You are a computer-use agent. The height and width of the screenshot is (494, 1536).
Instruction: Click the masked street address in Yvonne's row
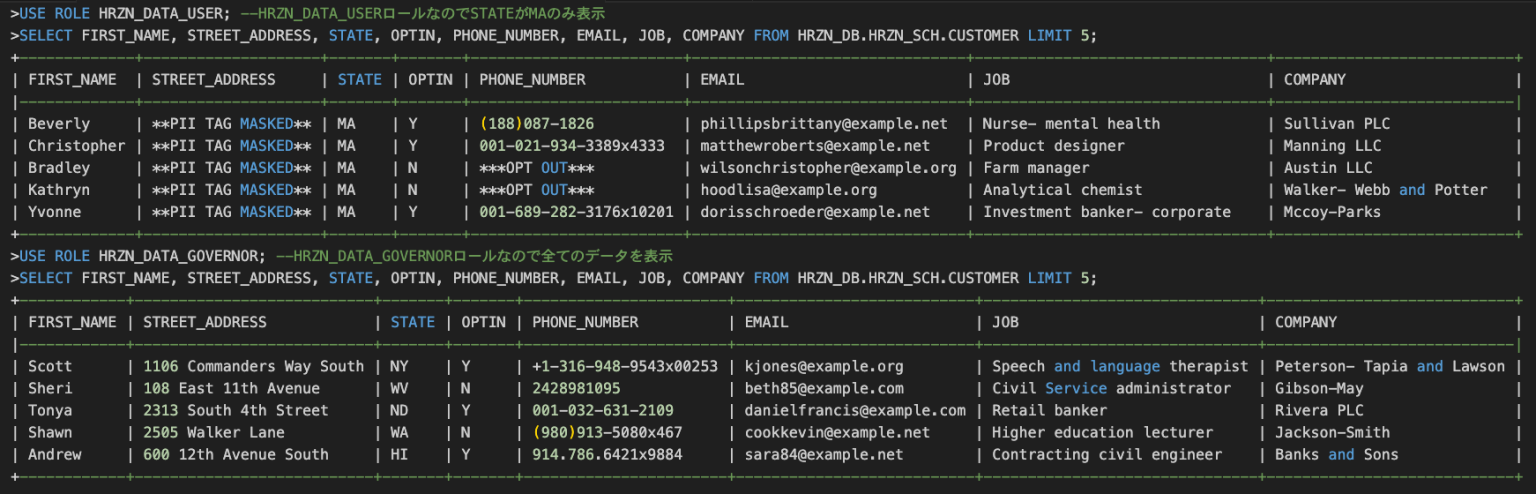(x=231, y=212)
